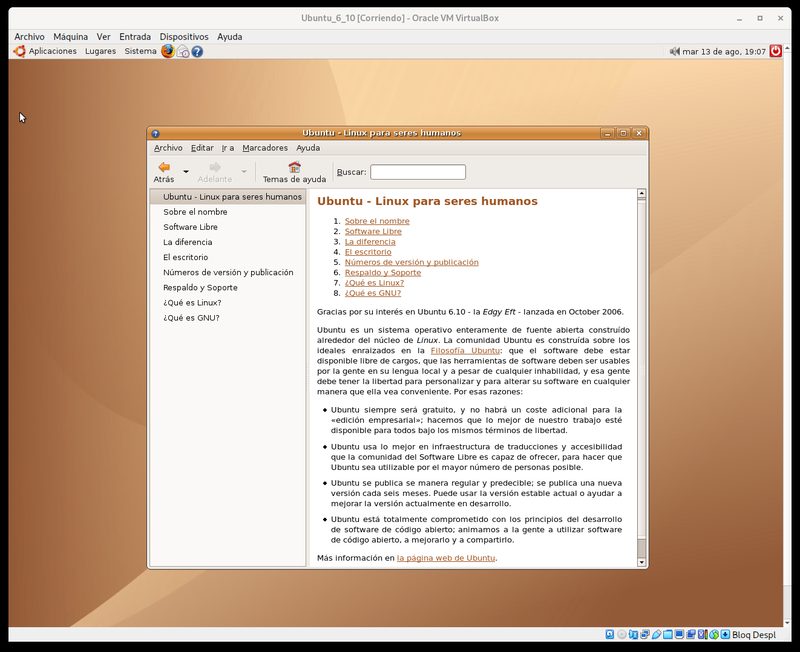Viewport: 800px width, 652px height.
Task: Click the VirtualBox mouse integration status icon
Action: (x=714, y=634)
